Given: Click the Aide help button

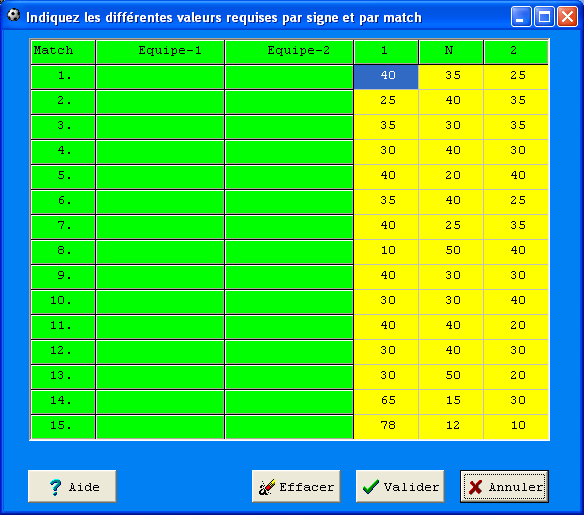Looking at the screenshot, I should [72, 486].
